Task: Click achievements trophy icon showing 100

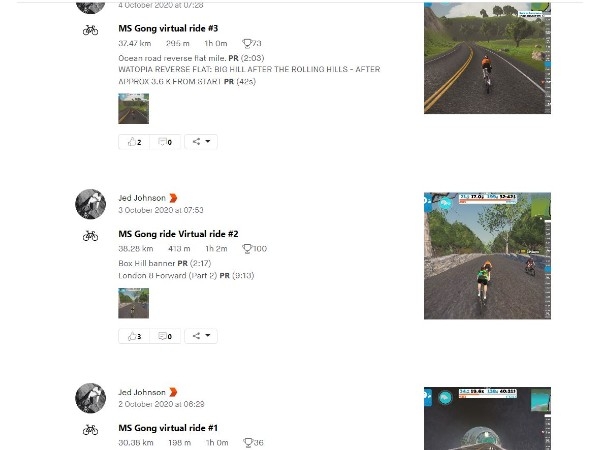Action: pos(248,249)
